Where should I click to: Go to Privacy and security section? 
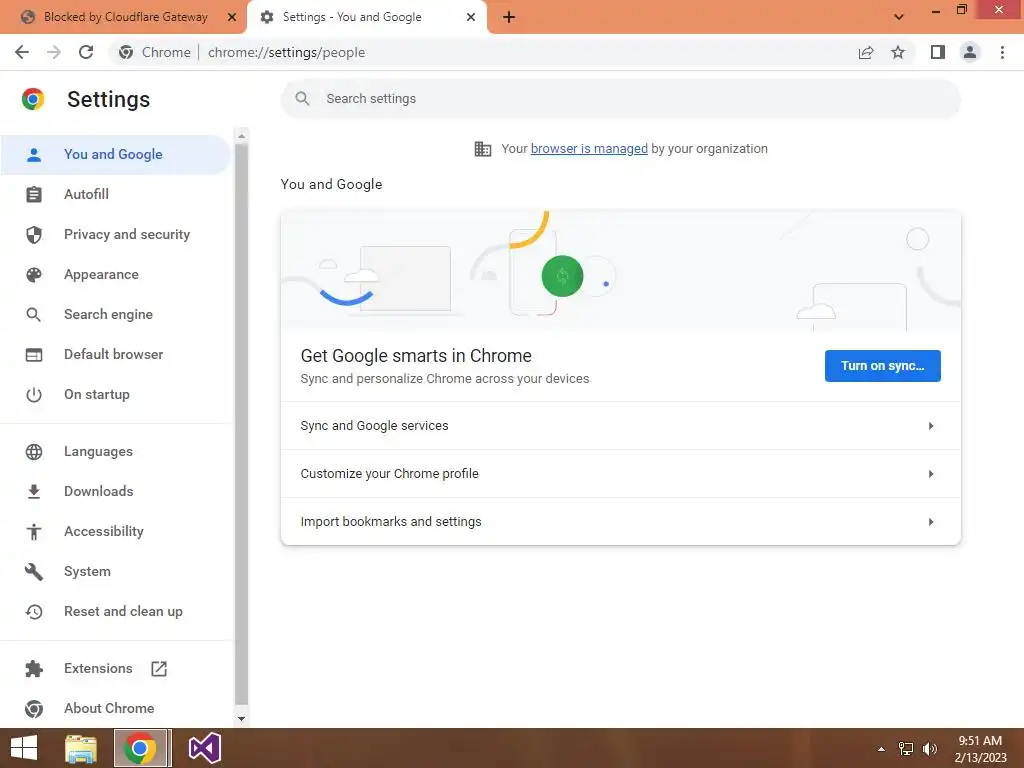pyautogui.click(x=116, y=234)
